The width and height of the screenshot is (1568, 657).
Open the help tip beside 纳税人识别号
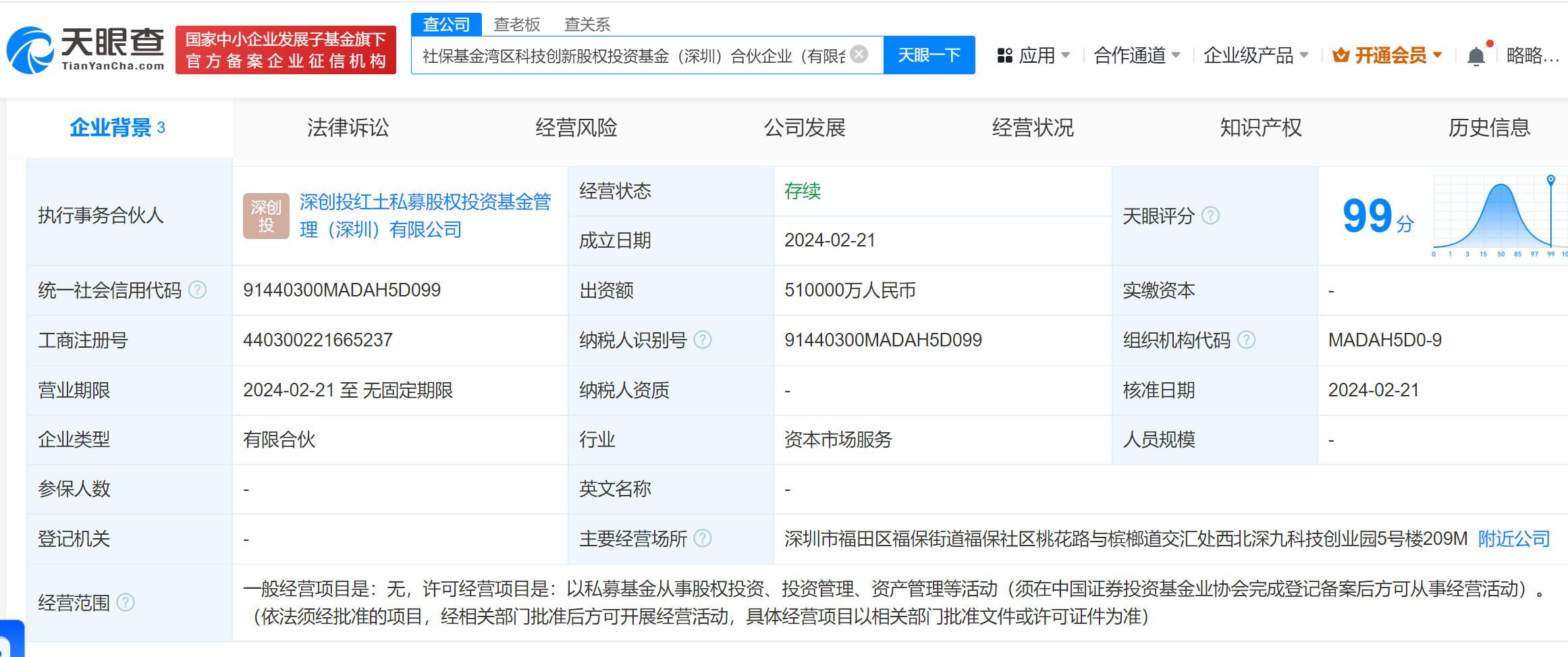(x=704, y=340)
